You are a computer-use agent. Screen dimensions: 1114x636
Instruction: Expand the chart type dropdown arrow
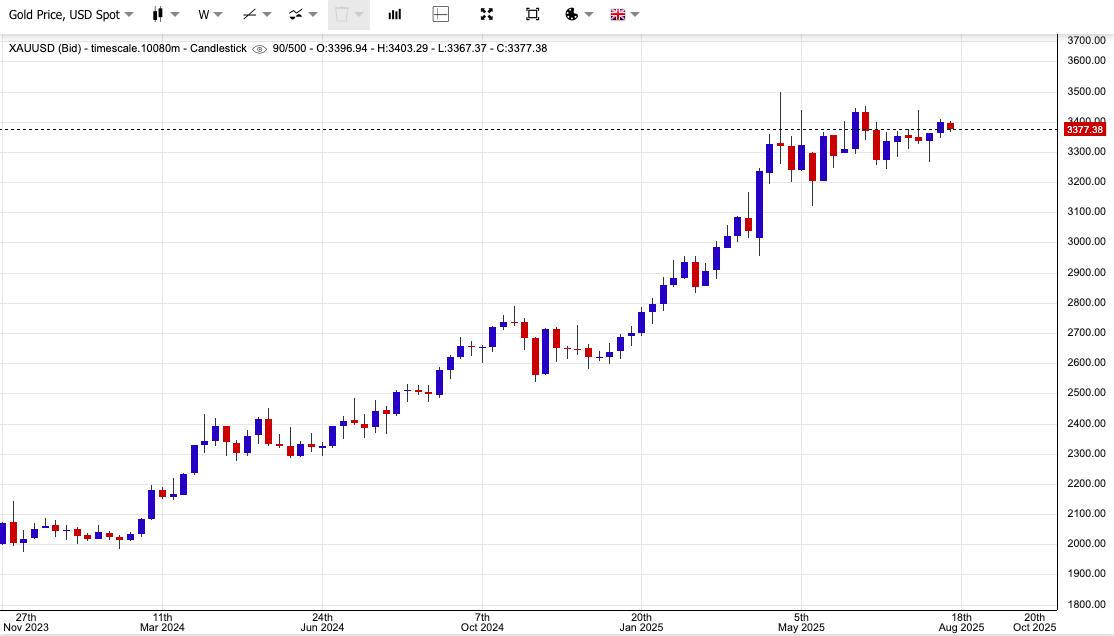[x=176, y=14]
